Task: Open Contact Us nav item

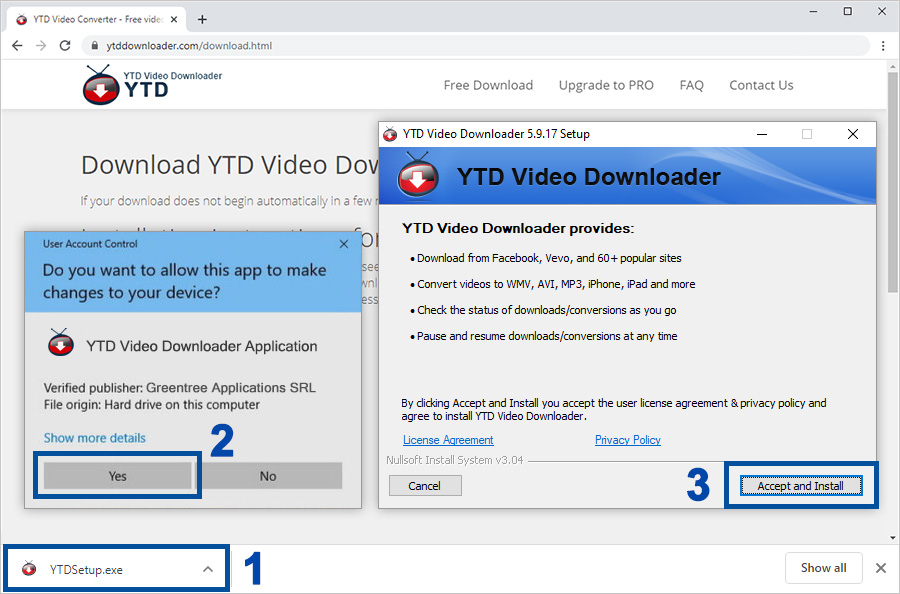Action: click(x=761, y=85)
